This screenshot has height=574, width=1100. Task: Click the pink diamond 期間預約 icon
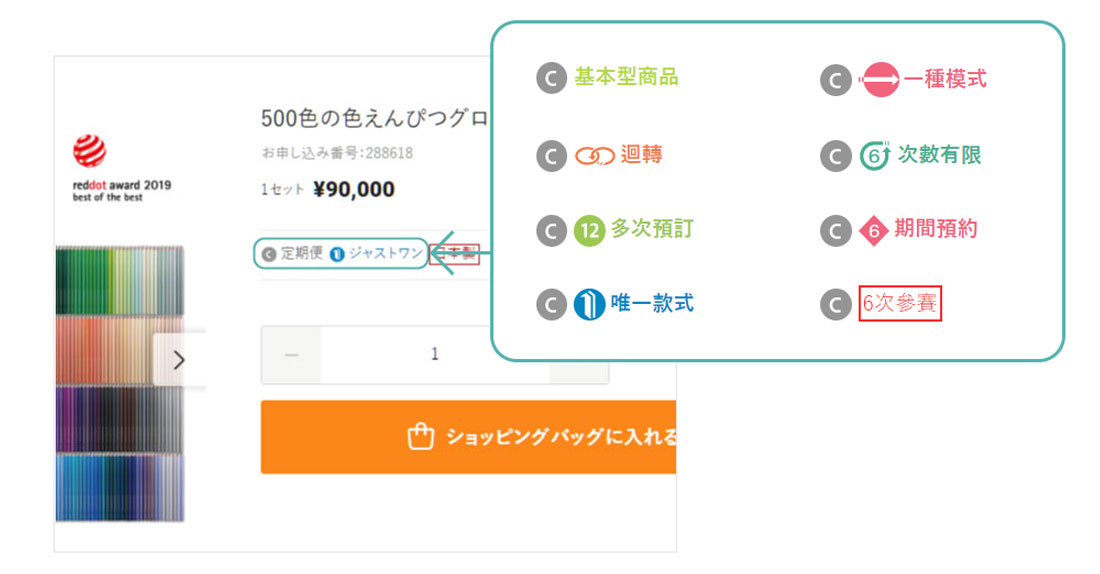point(875,231)
